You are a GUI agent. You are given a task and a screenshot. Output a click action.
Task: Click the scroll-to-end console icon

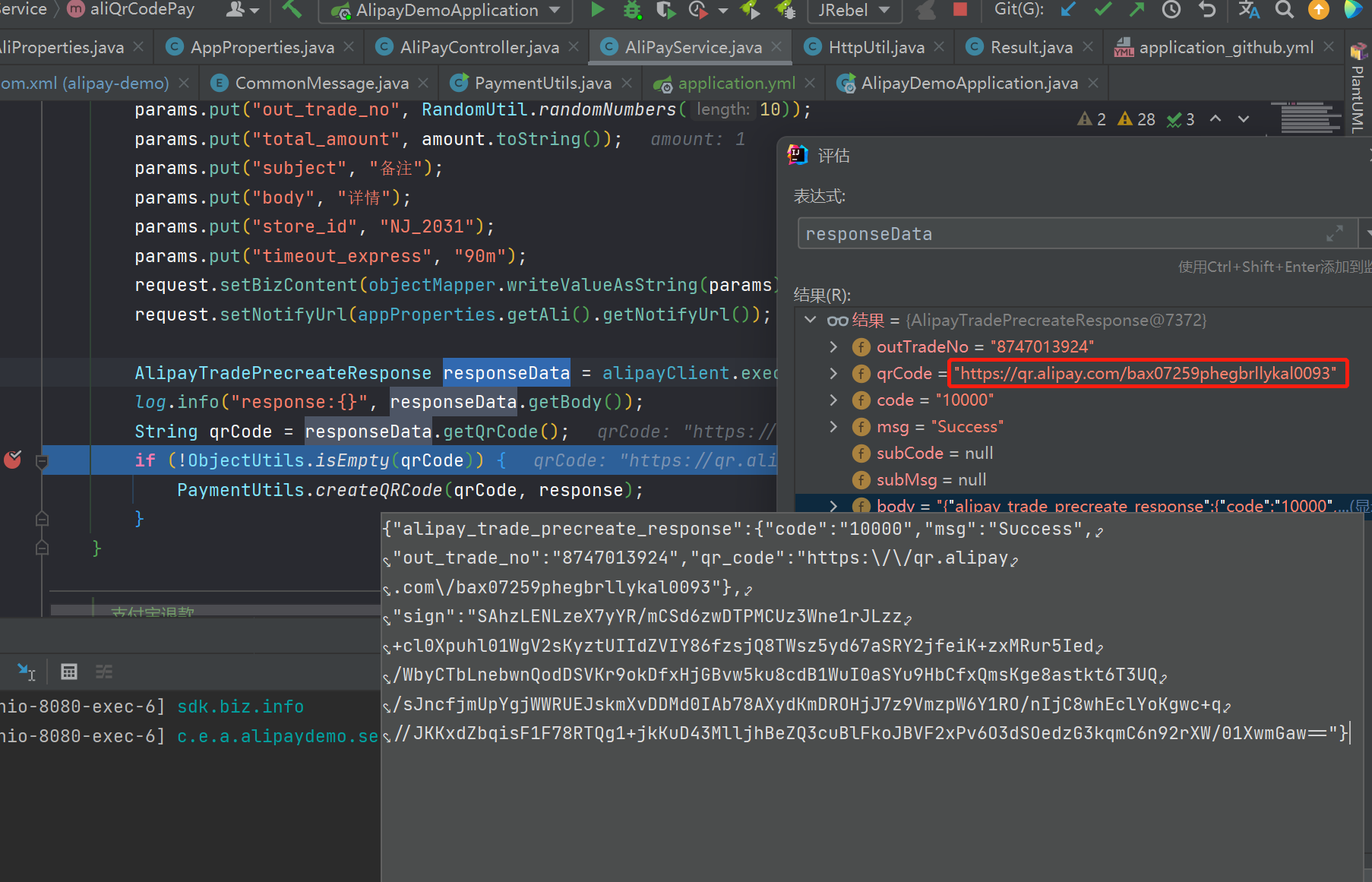click(x=26, y=672)
